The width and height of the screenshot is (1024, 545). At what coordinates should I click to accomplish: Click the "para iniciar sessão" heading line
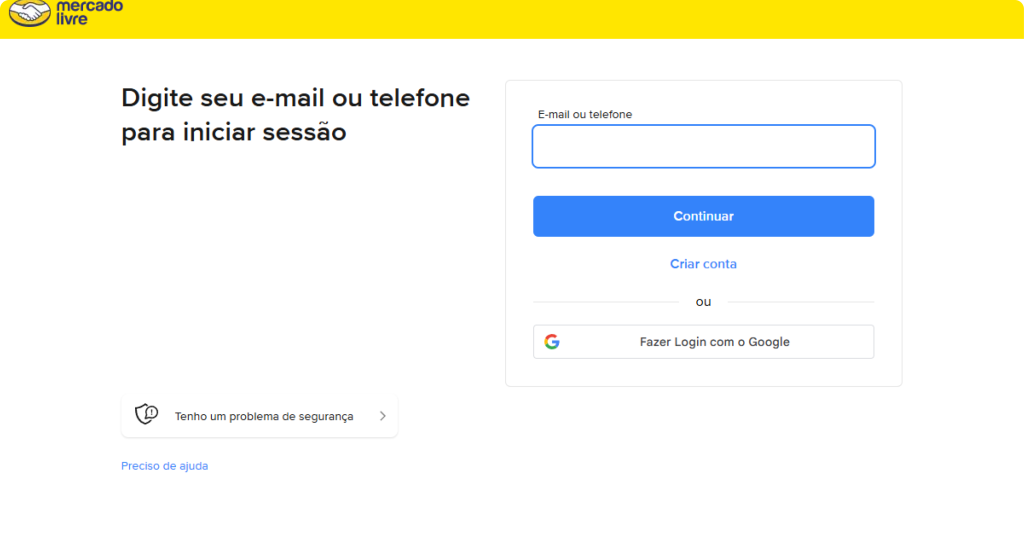point(234,132)
